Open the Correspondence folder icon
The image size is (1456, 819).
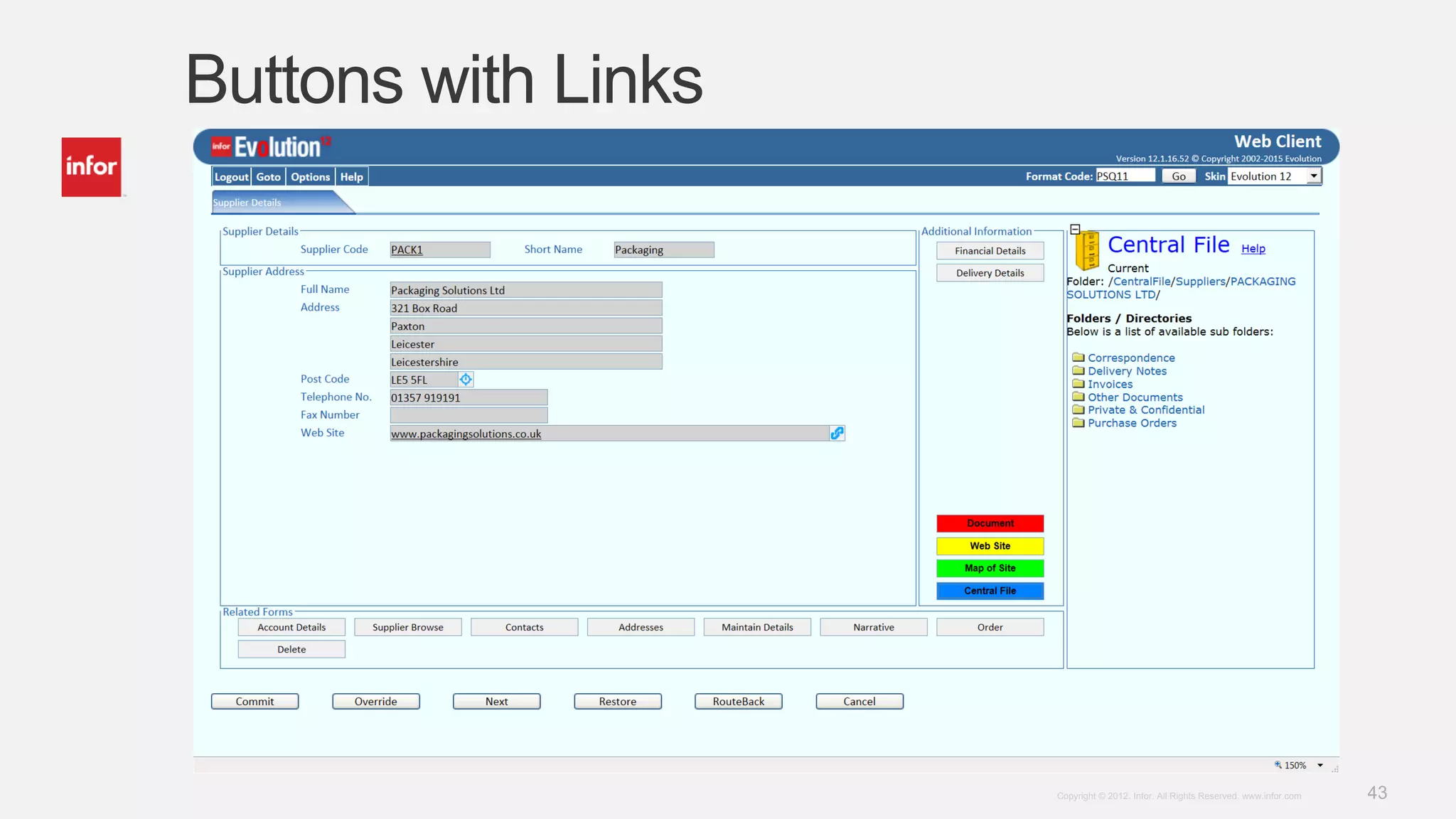coord(1078,358)
